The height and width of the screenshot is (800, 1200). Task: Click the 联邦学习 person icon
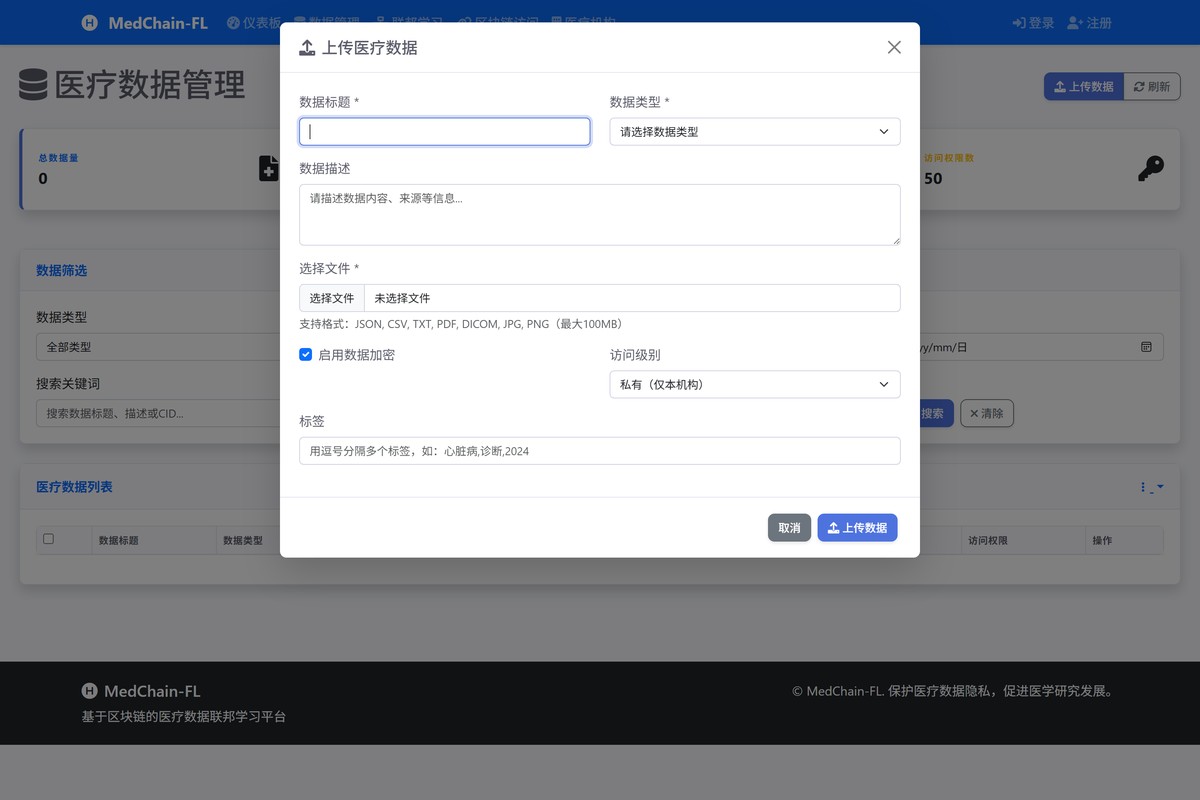click(378, 22)
